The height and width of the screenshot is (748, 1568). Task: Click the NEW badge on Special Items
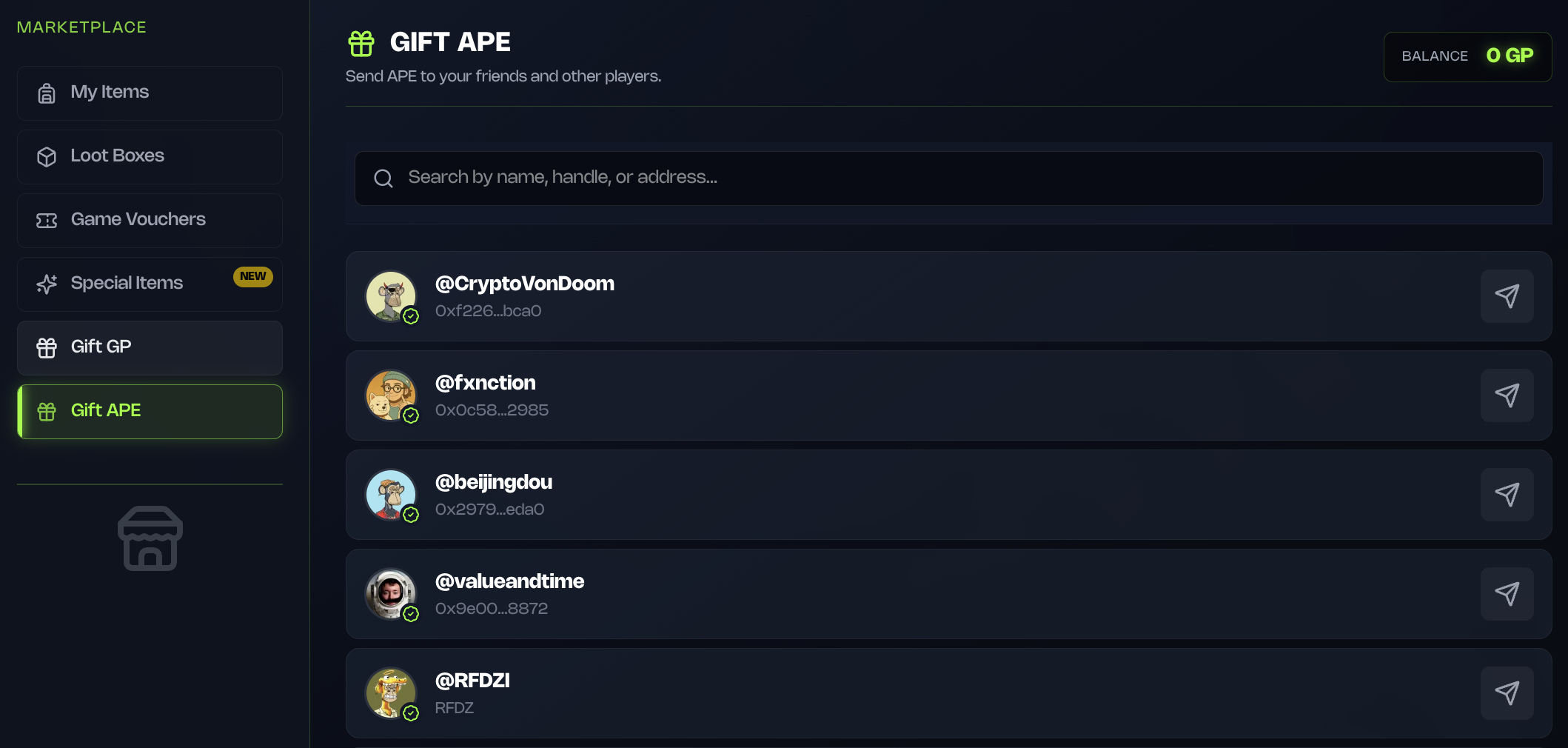(253, 276)
